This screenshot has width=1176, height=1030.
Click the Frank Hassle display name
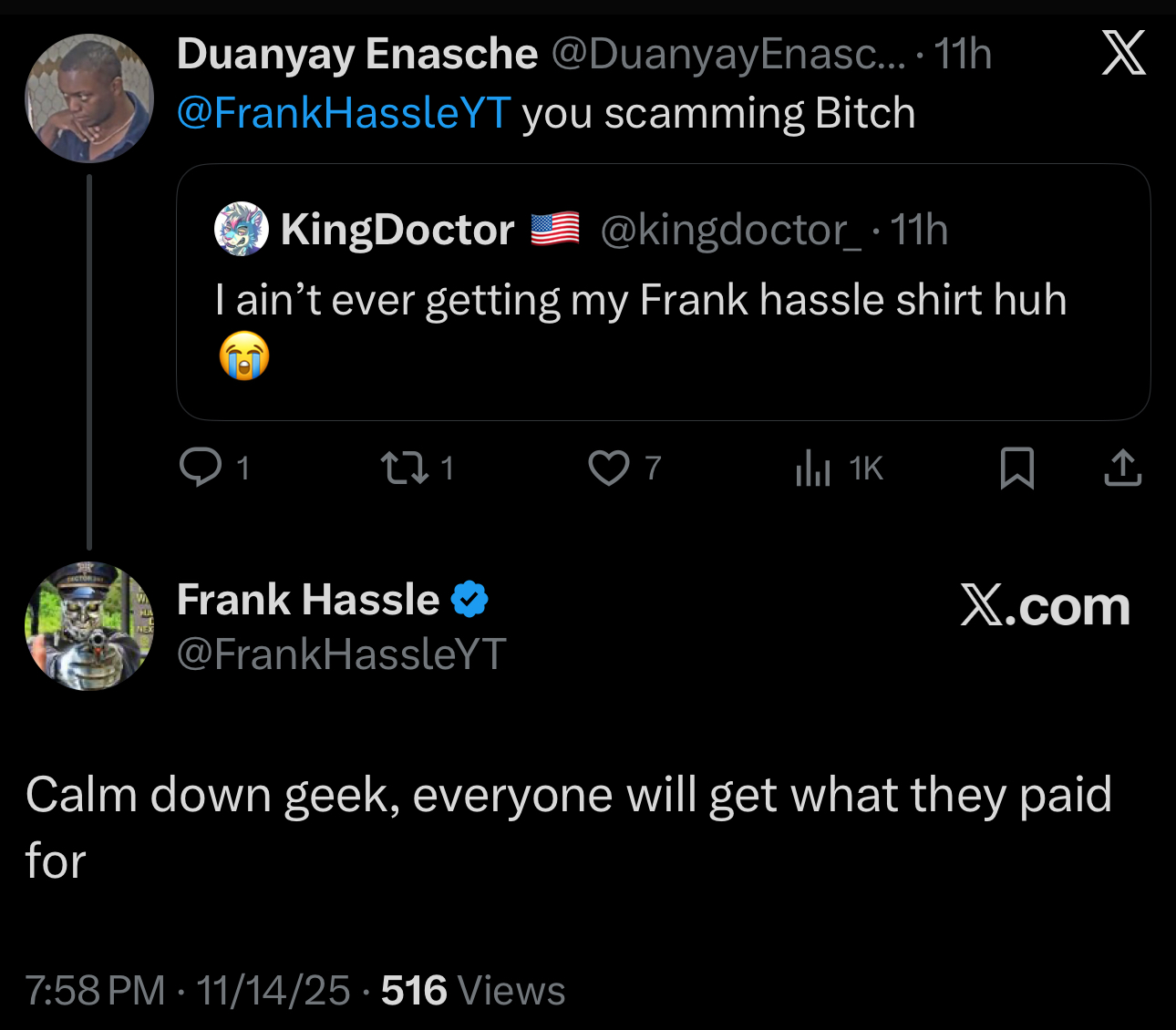click(x=308, y=600)
